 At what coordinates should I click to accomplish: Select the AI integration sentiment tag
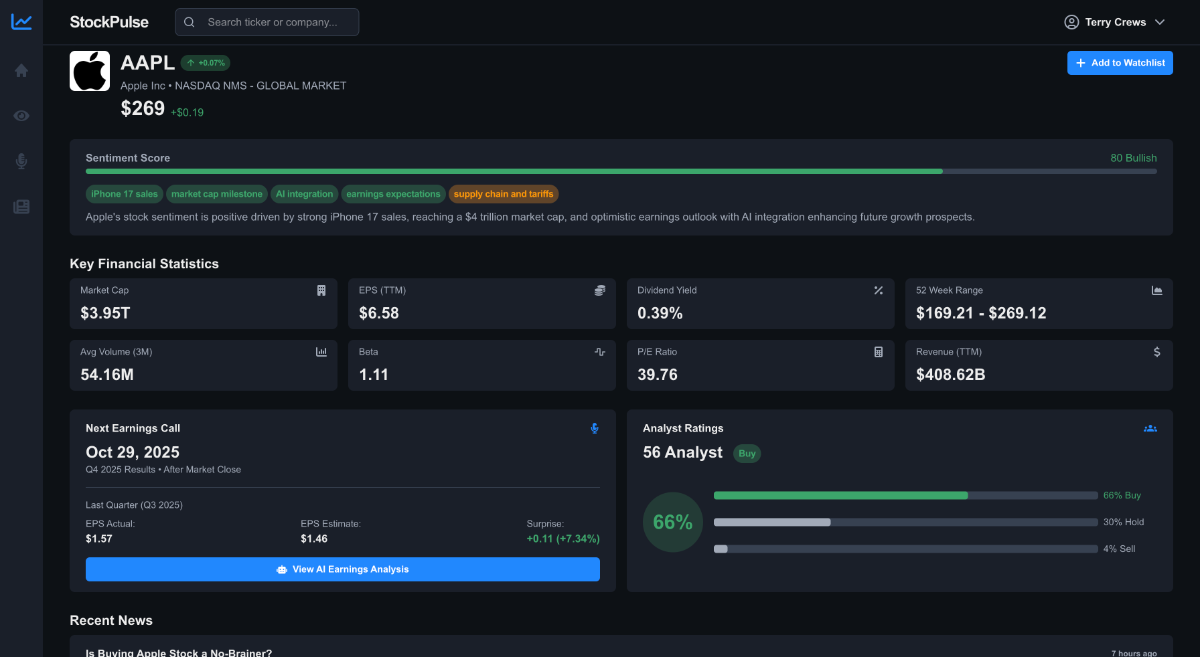point(304,194)
